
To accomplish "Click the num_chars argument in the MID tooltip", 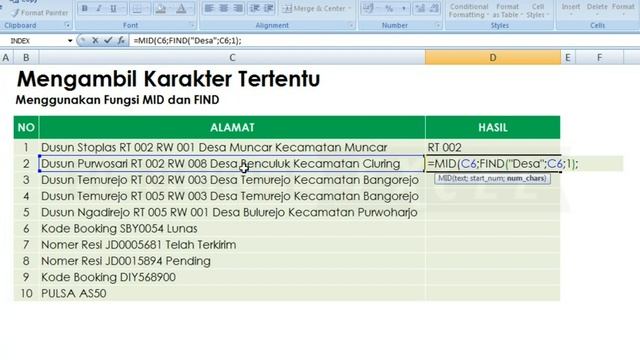I will click(x=526, y=178).
